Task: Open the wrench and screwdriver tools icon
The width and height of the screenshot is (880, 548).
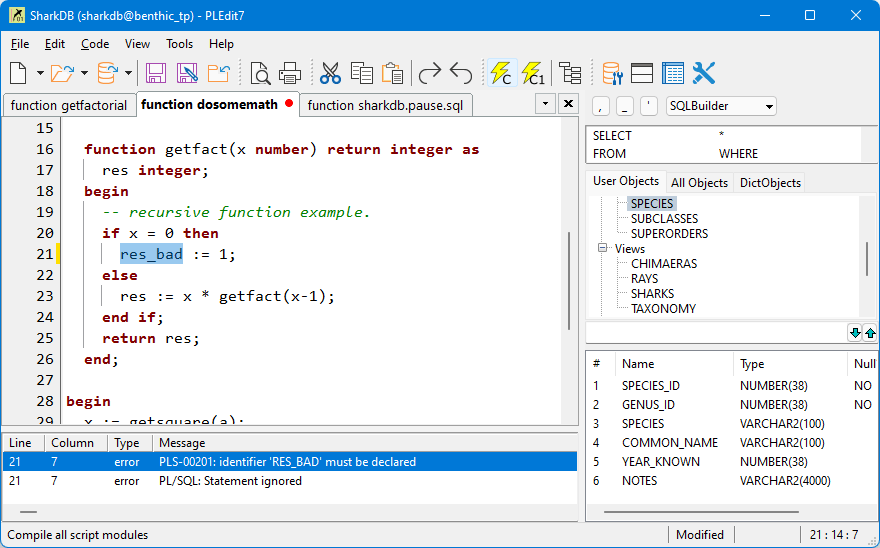Action: [704, 73]
